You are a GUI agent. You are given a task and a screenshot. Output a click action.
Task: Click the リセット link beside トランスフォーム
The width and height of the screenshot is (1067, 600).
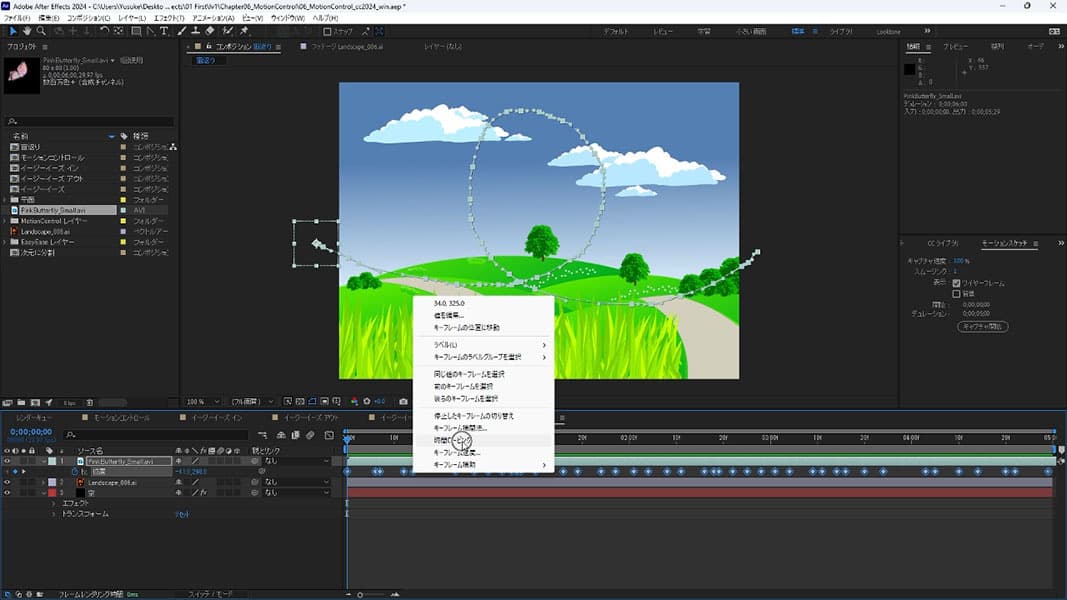[182, 514]
